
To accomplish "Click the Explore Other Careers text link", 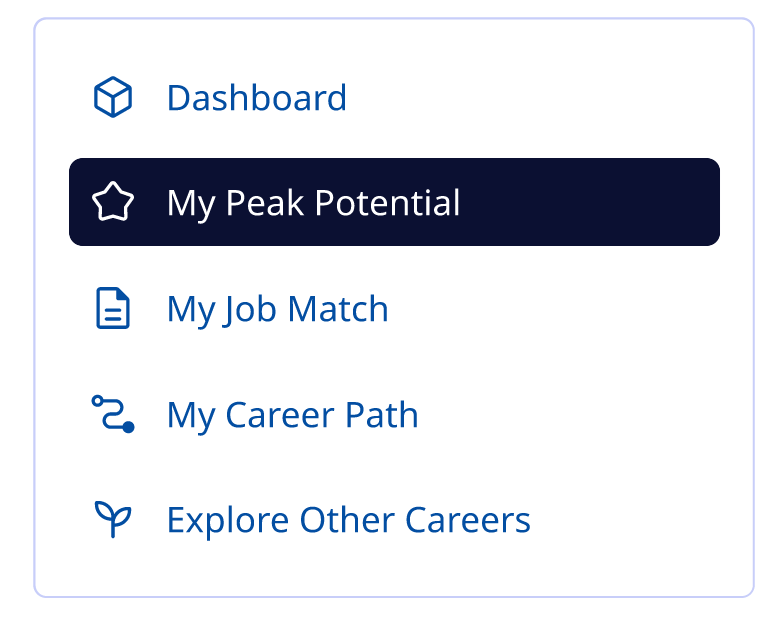I will tap(348, 520).
